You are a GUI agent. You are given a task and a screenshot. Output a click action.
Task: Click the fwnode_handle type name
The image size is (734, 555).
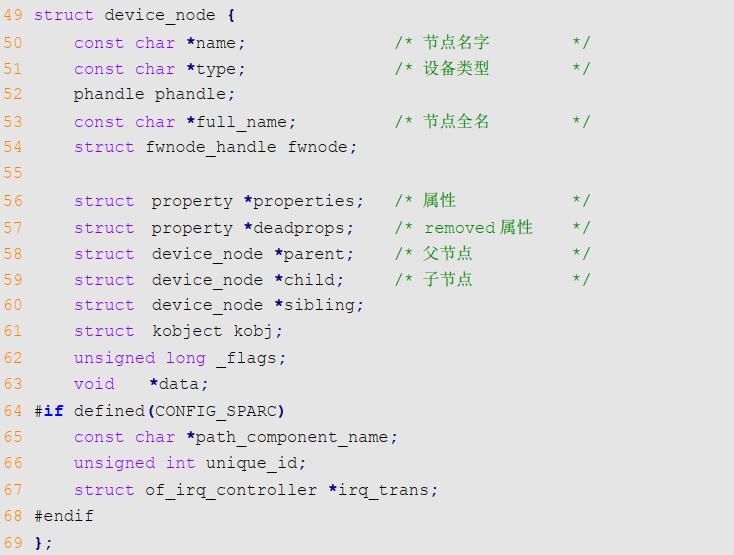click(x=211, y=147)
